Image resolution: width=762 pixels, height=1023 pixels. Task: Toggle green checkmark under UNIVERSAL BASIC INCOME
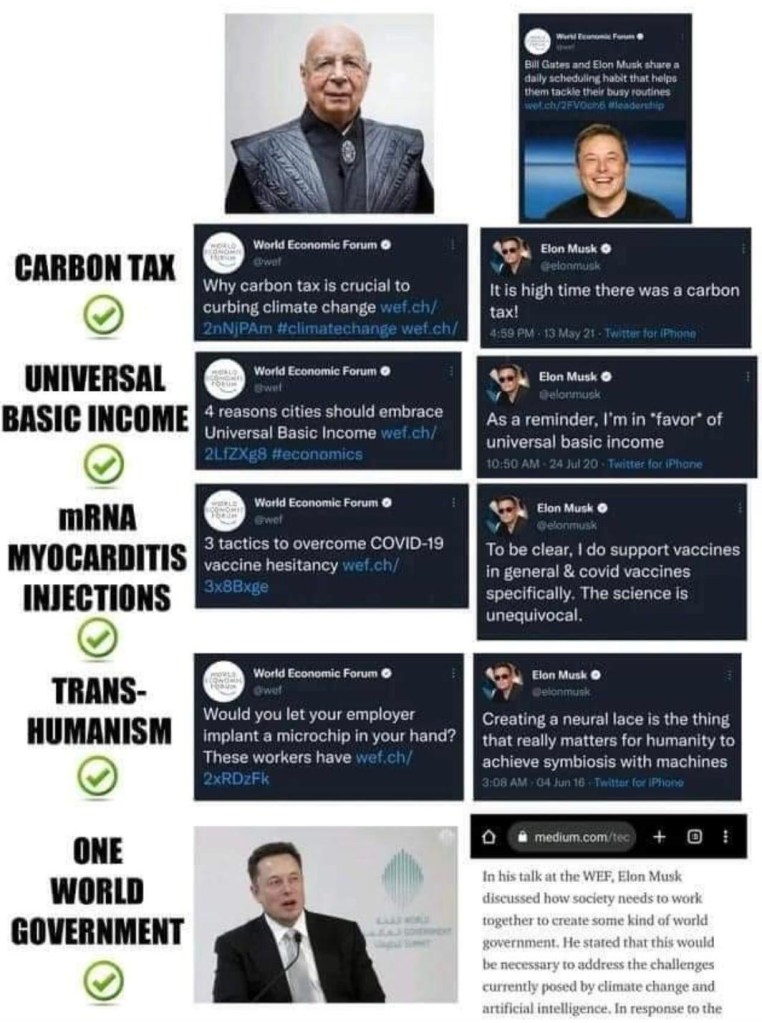(x=104, y=465)
